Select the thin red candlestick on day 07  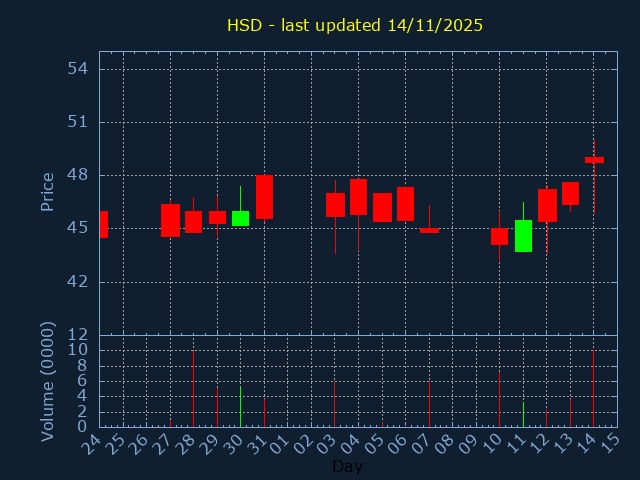429,230
